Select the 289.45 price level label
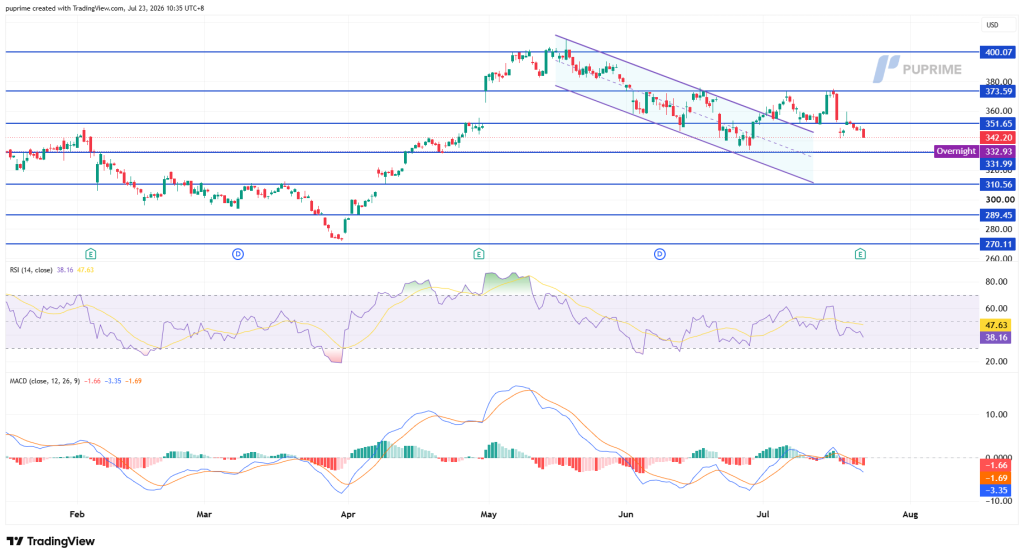This screenshot has width=1024, height=558. [998, 215]
